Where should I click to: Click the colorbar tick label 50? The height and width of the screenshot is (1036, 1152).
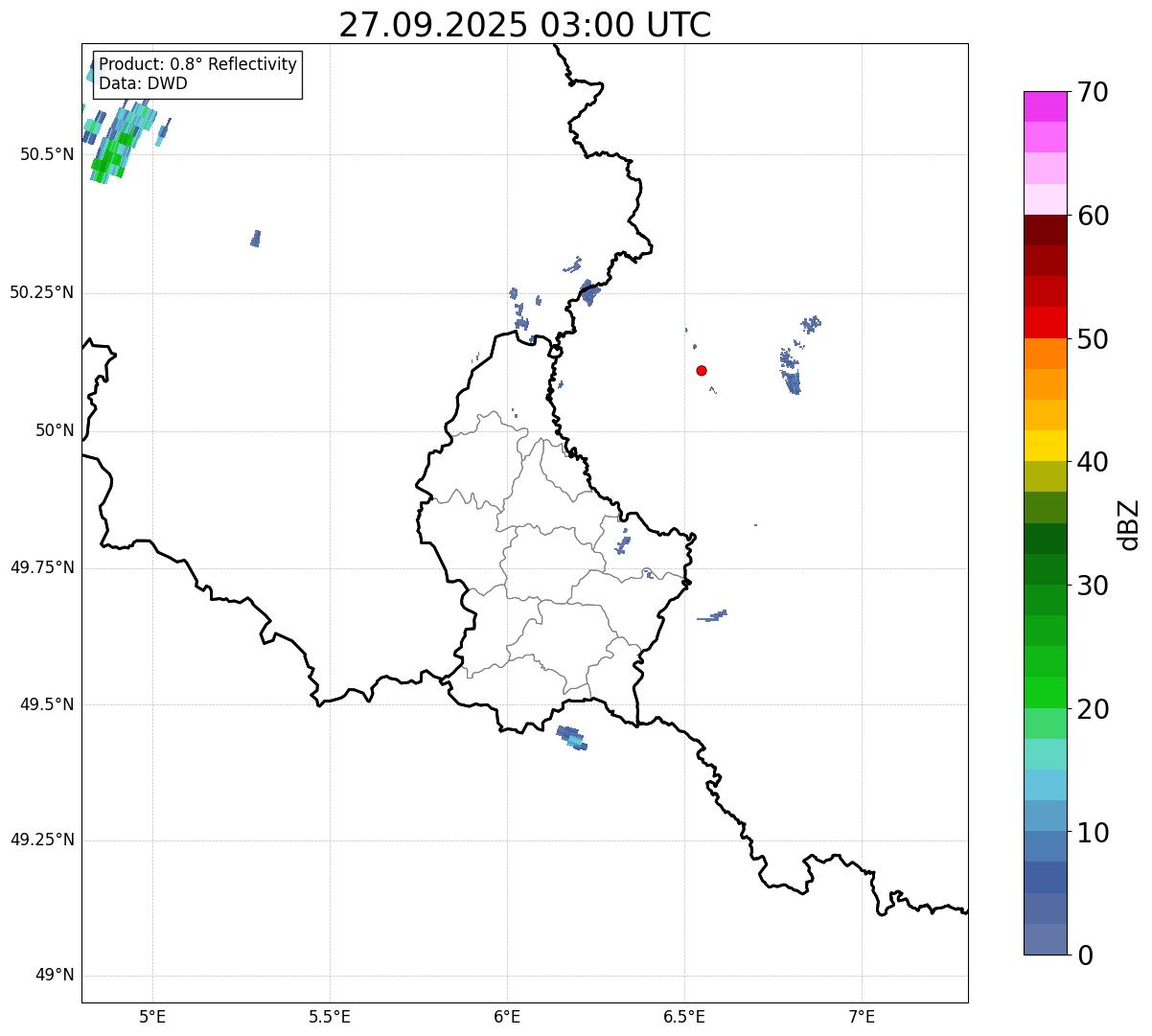(1092, 339)
